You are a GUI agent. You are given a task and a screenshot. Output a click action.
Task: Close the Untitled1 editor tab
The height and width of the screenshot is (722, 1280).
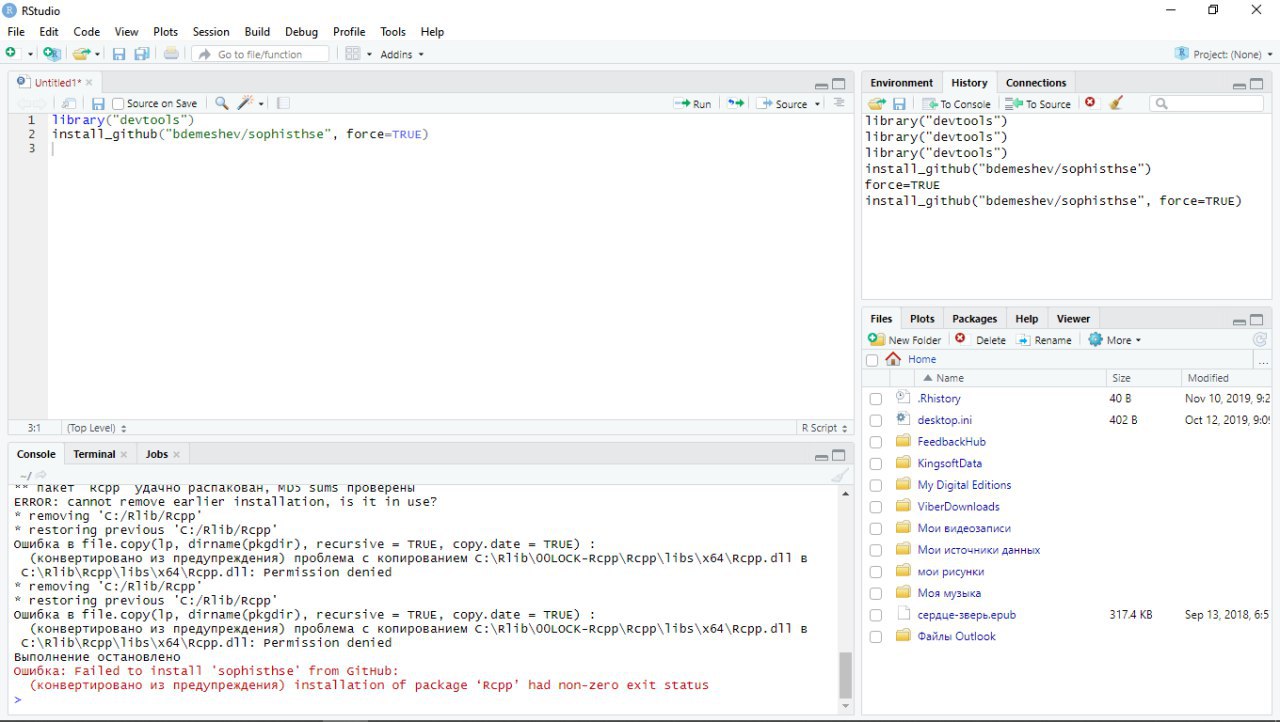89,83
